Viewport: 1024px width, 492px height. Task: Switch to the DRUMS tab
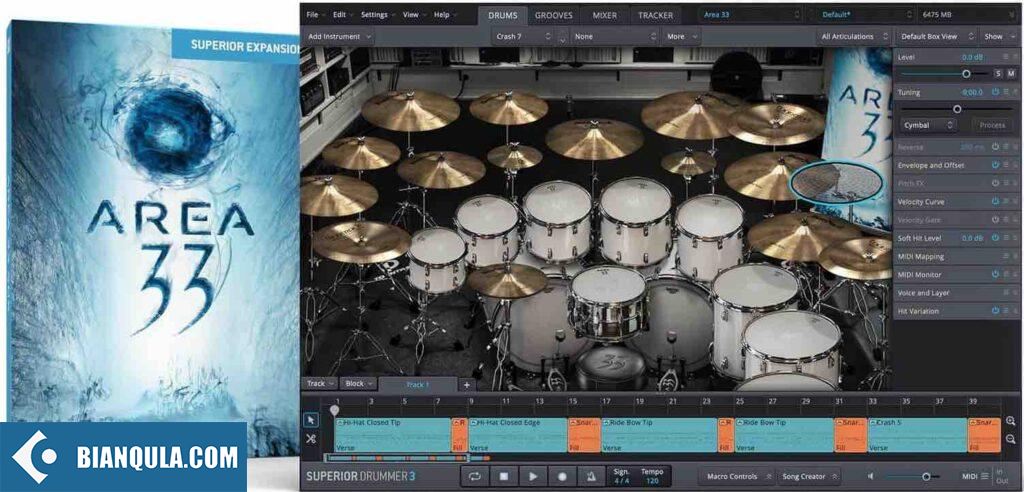503,14
